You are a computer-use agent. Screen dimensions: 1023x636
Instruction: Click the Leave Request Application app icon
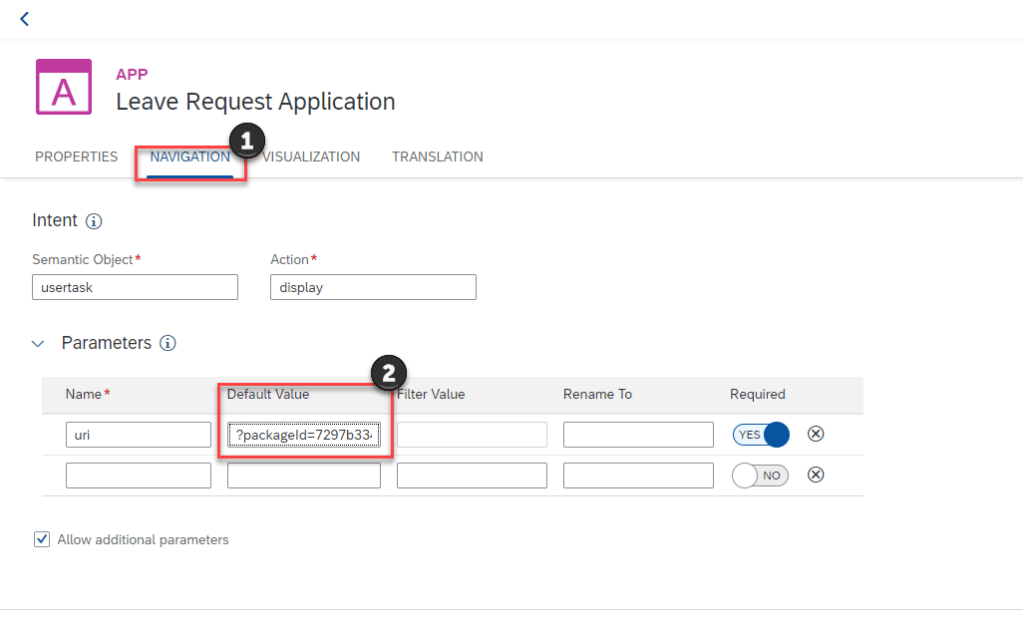(64, 87)
